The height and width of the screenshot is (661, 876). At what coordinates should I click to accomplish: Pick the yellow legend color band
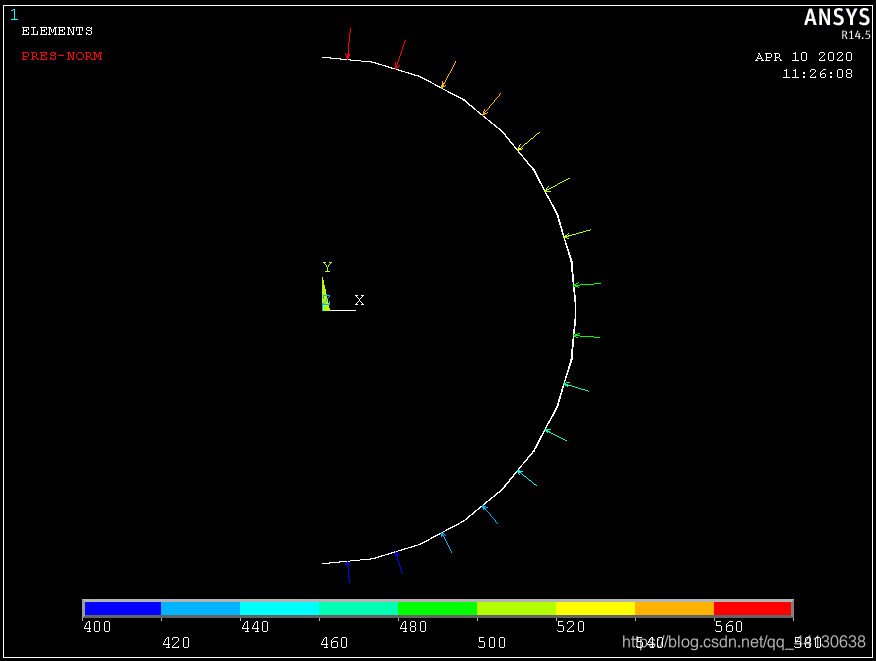595,608
